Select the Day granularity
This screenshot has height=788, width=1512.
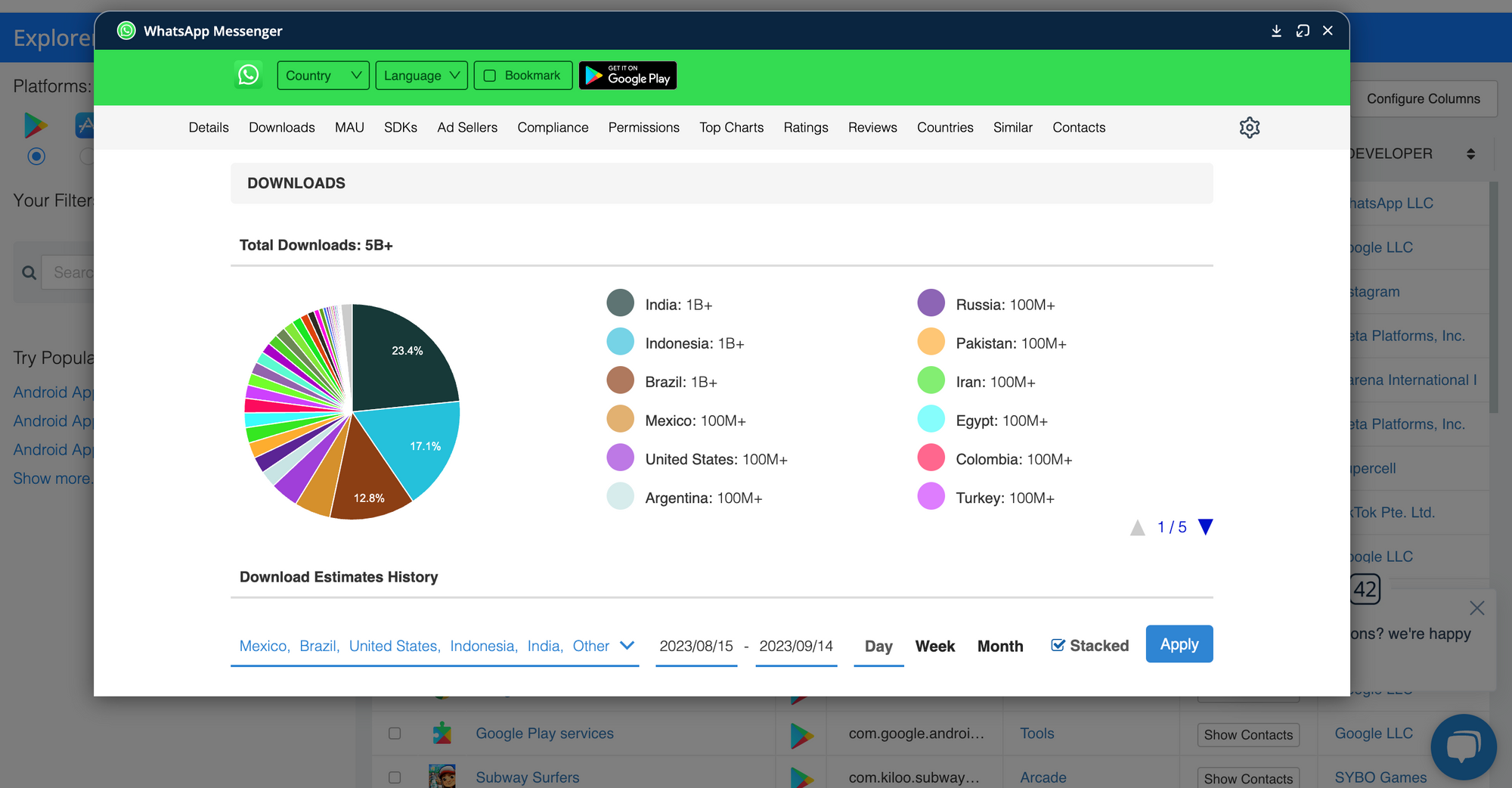[878, 646]
